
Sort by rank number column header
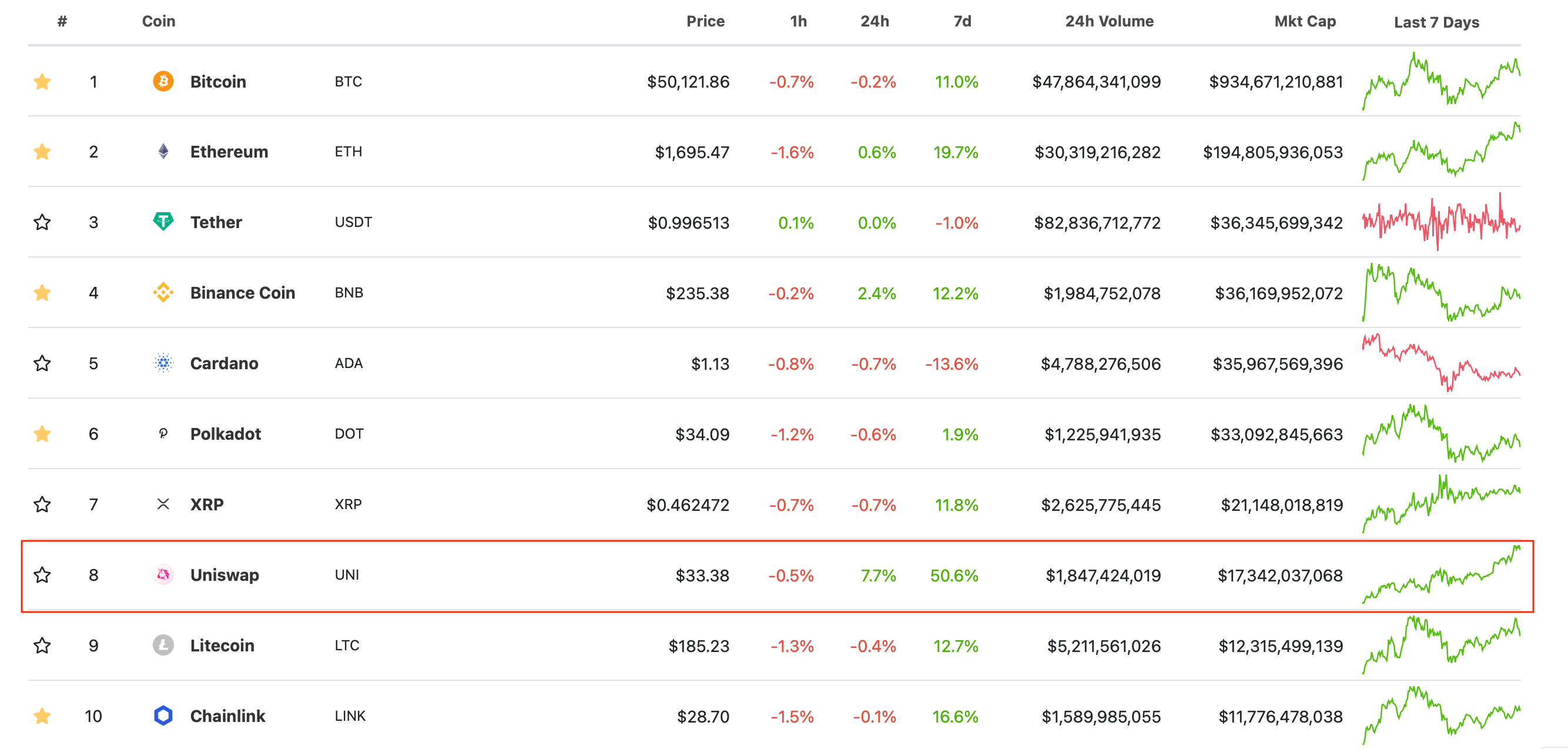coord(62,21)
